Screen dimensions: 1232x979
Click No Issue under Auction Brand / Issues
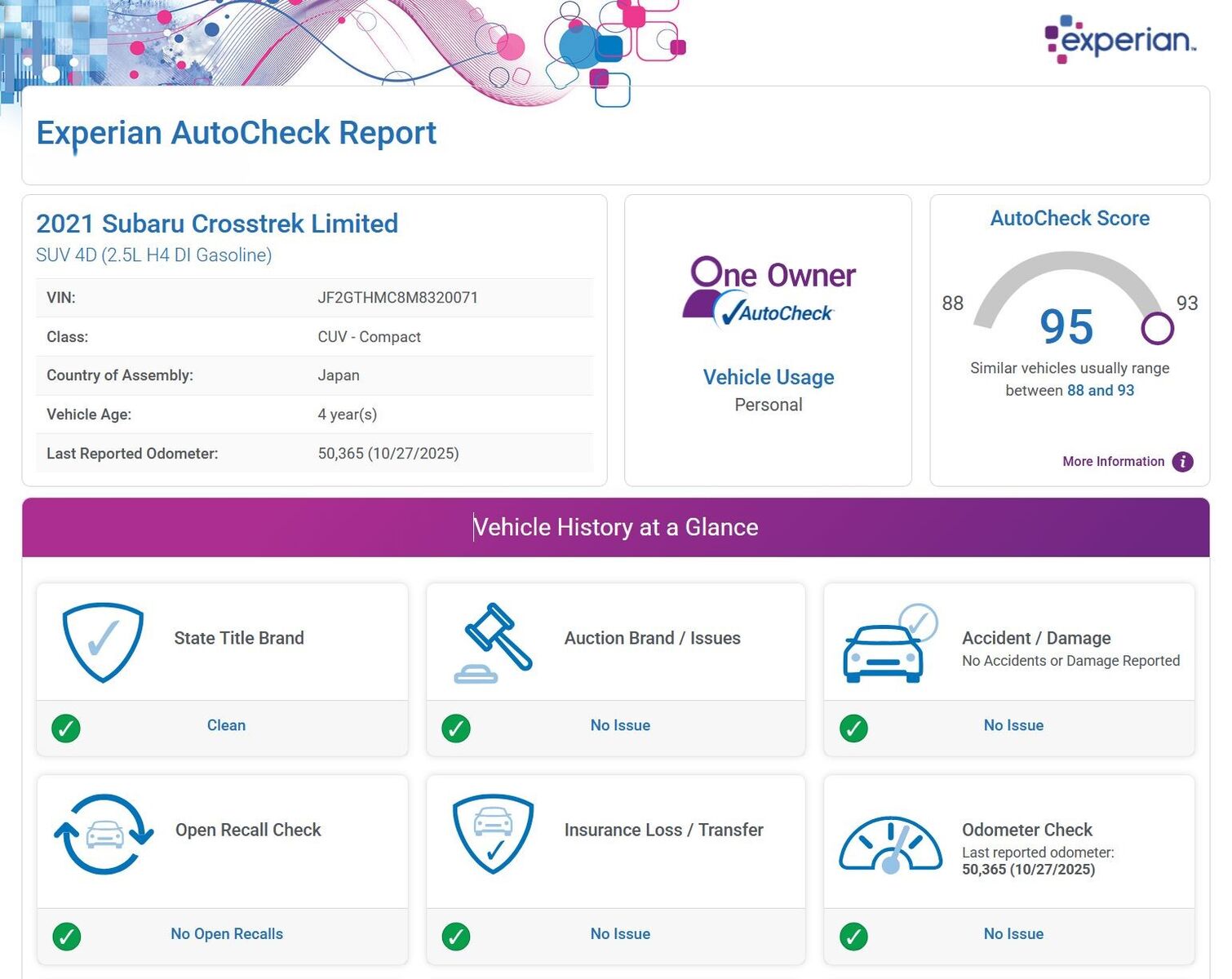[x=620, y=725]
